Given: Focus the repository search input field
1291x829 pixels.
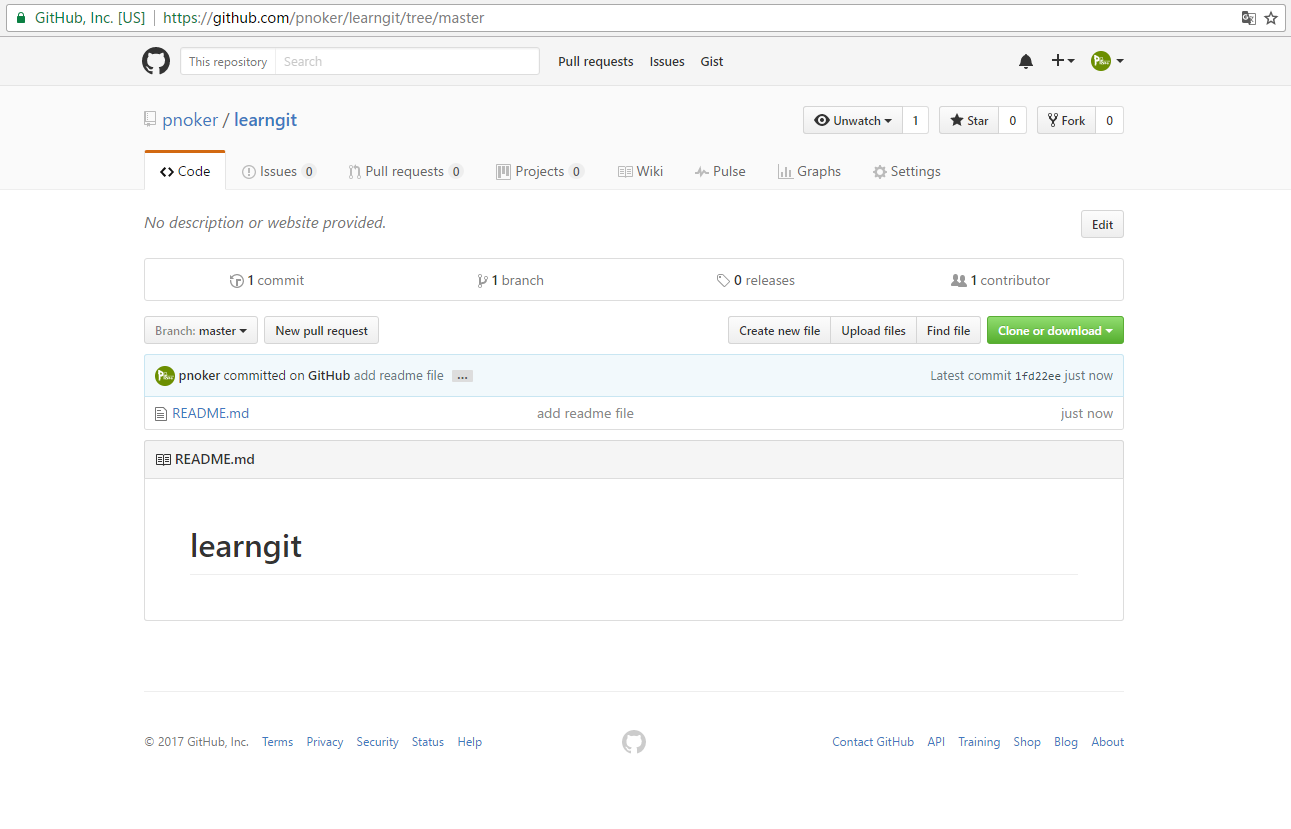Looking at the screenshot, I should pos(407,61).
